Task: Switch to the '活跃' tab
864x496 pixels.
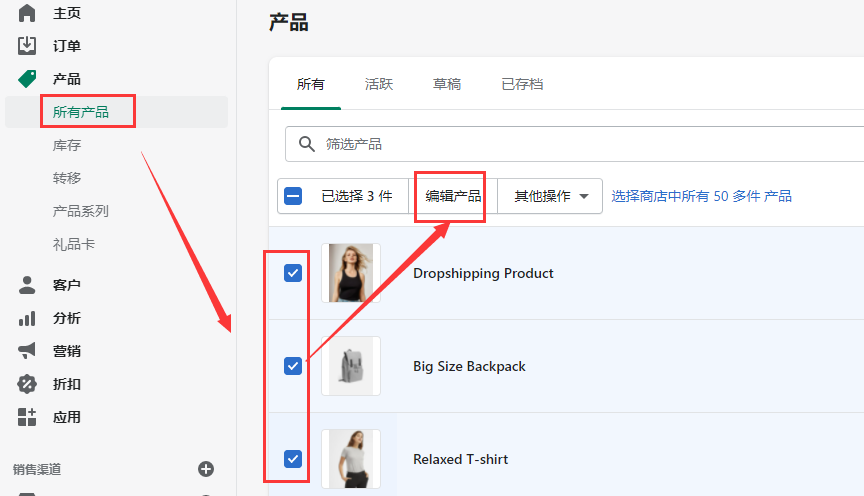Action: 379,84
